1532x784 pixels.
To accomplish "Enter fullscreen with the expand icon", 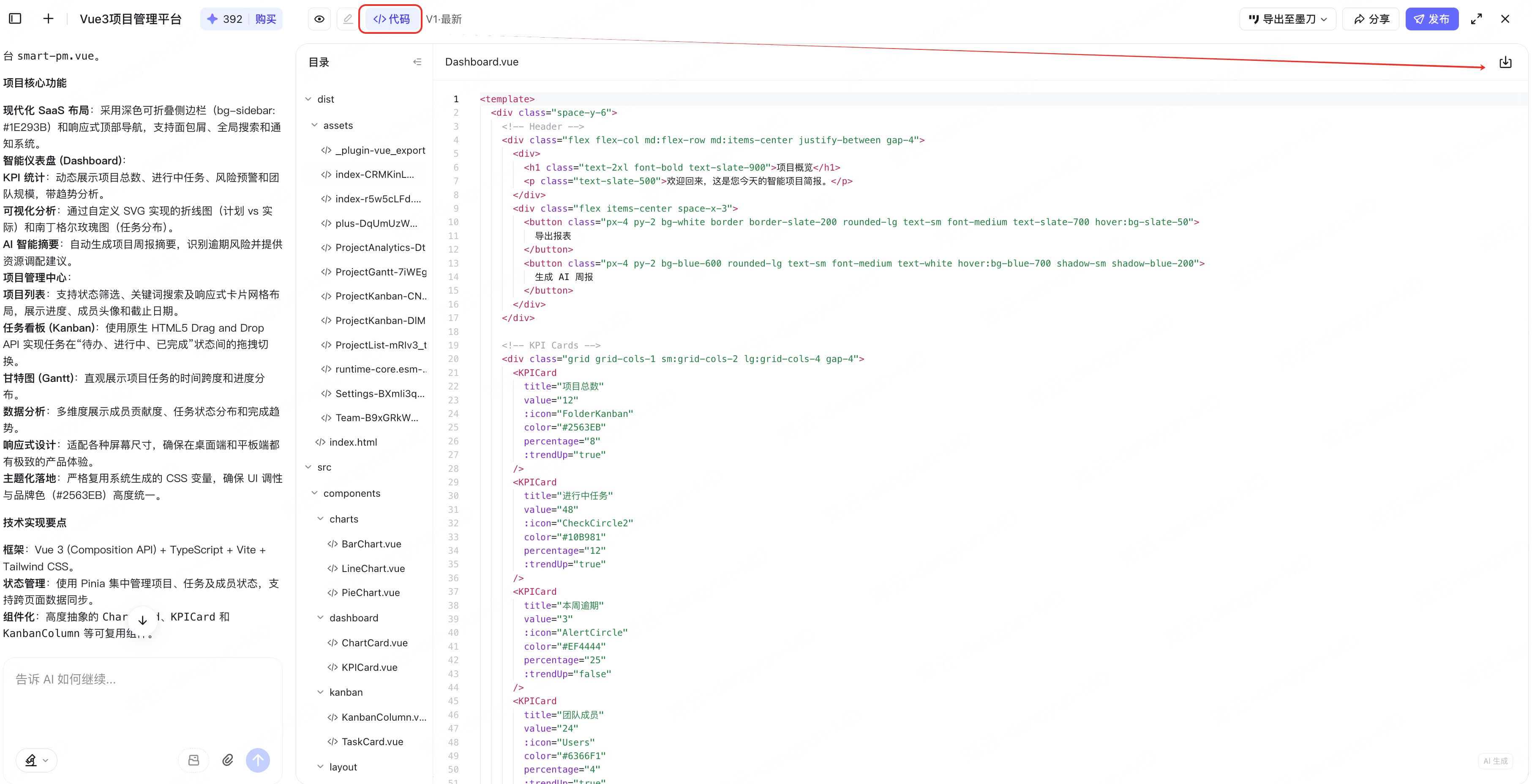I will point(1476,19).
